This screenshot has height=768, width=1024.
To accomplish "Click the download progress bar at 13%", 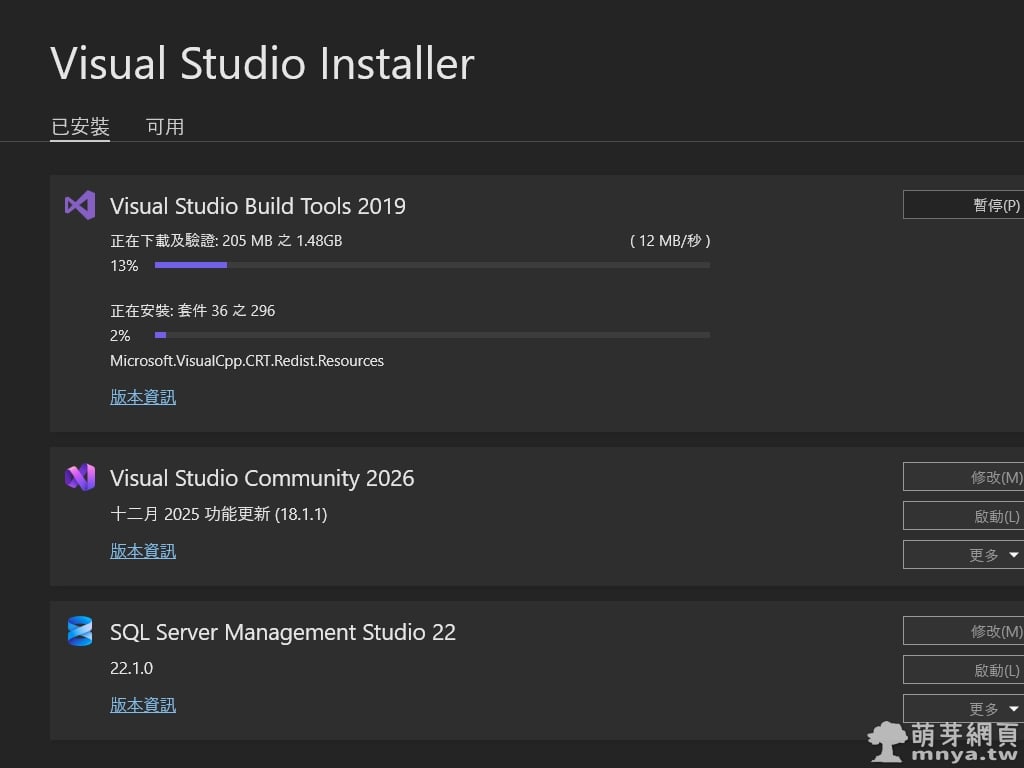I will (x=432, y=265).
